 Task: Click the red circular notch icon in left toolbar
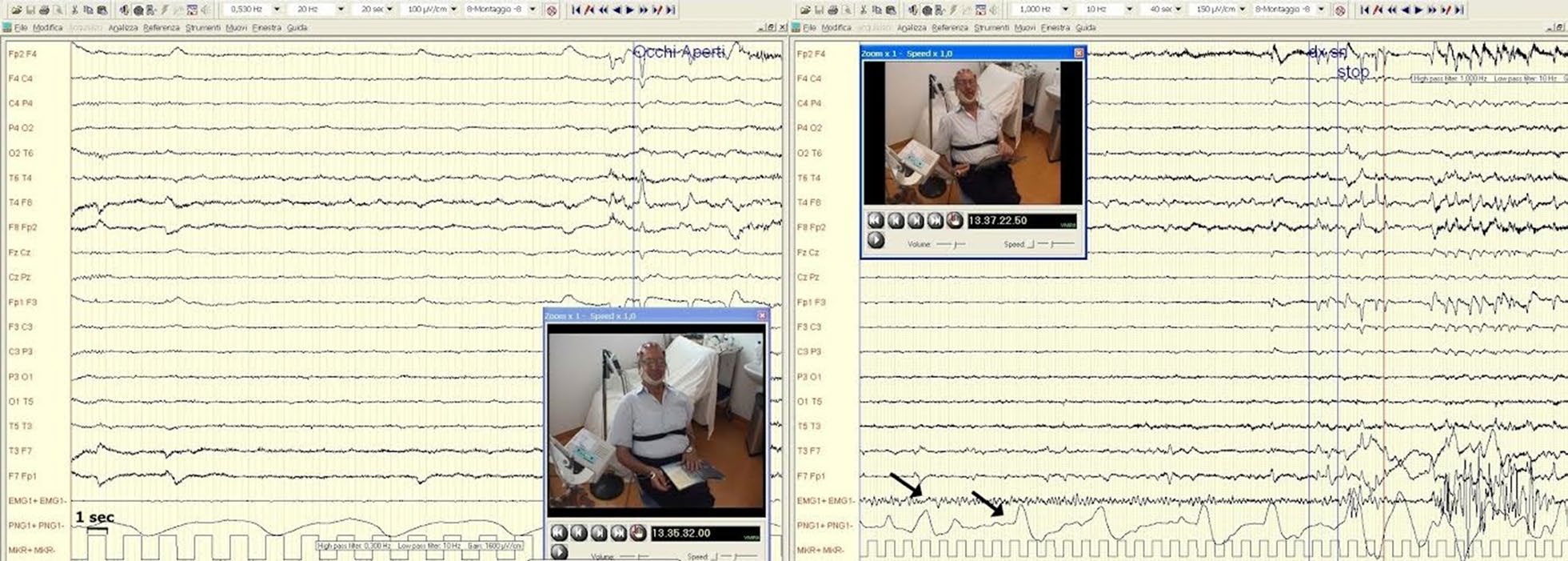551,10
